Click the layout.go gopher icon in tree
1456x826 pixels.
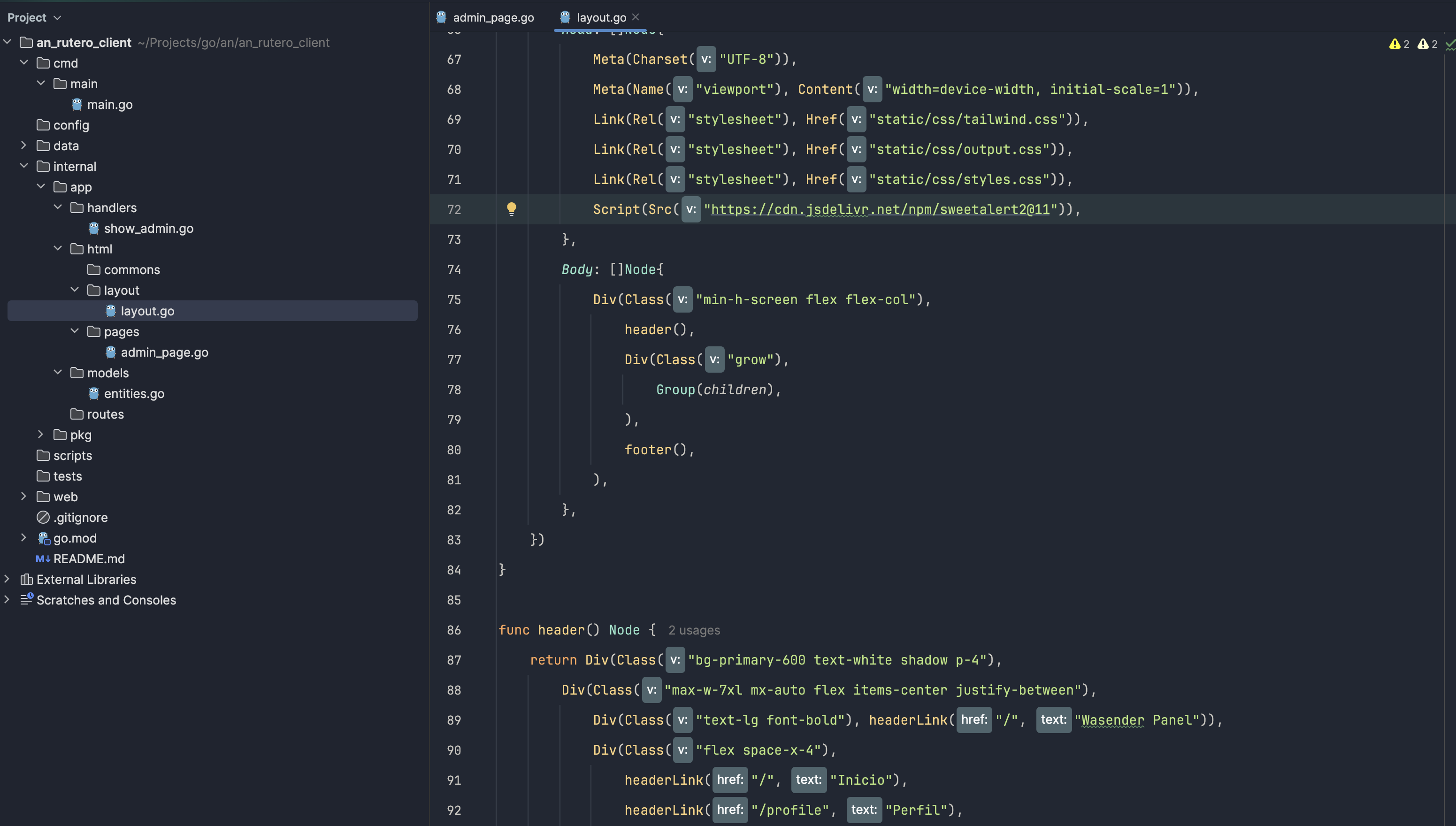[x=111, y=311]
